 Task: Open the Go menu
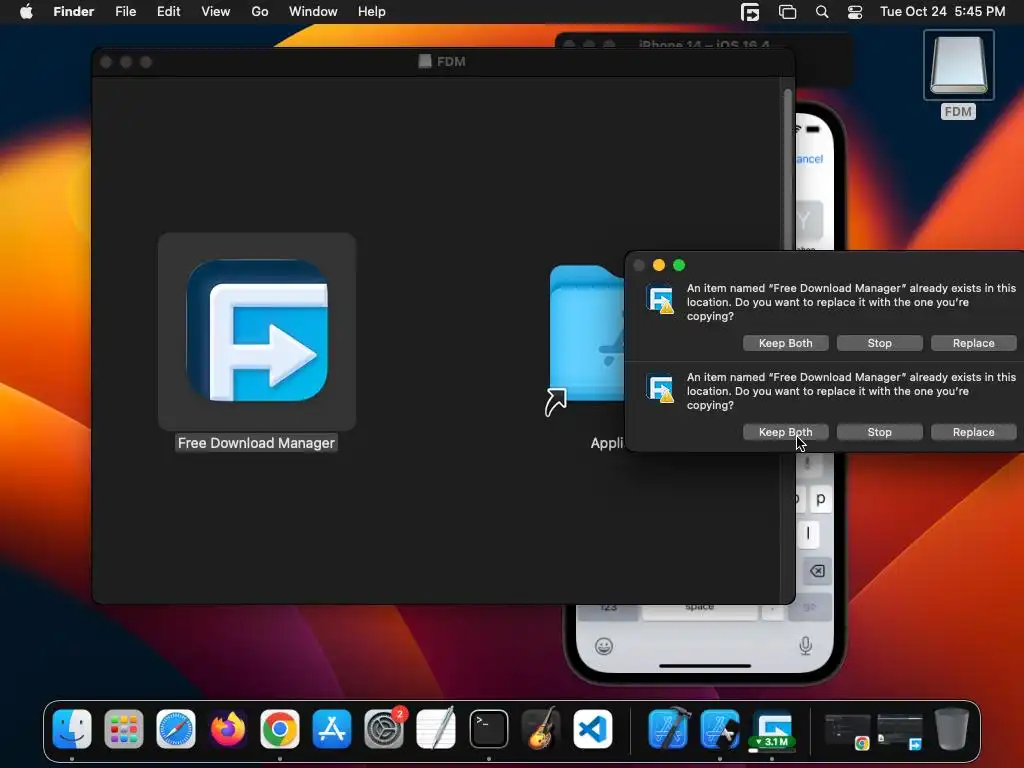point(260,12)
